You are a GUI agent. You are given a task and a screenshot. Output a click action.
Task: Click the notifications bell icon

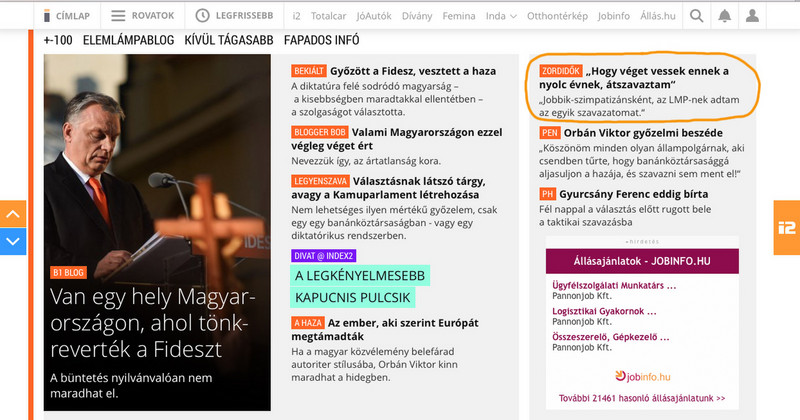(724, 16)
